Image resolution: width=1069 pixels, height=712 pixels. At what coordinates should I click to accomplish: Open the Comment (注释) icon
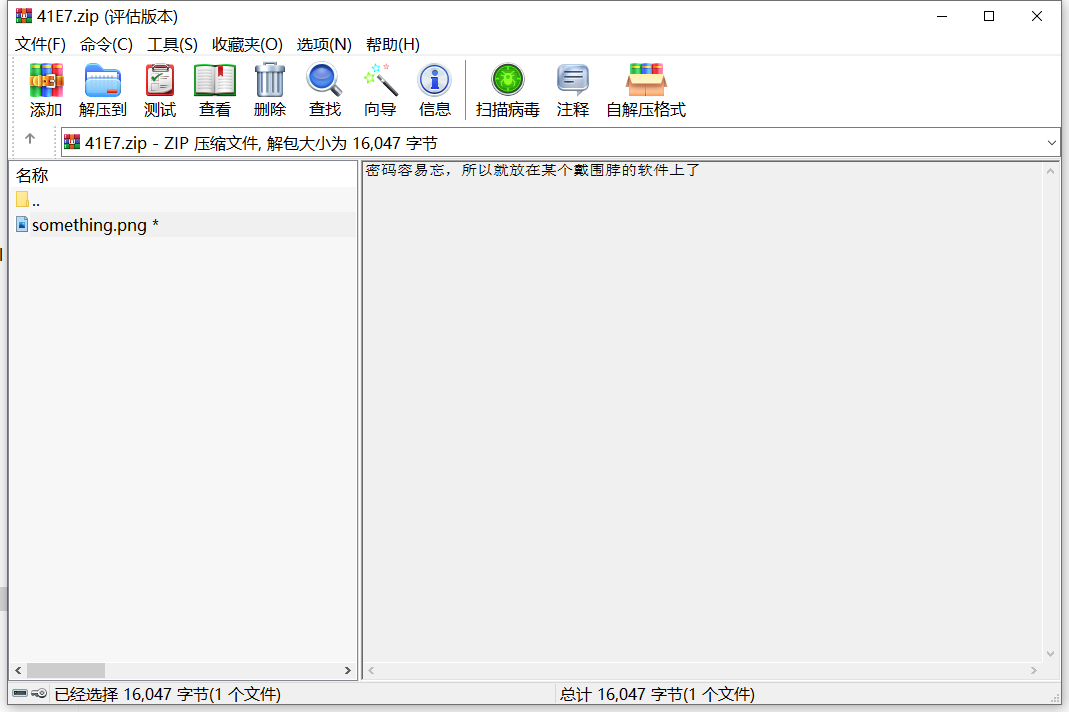point(572,80)
